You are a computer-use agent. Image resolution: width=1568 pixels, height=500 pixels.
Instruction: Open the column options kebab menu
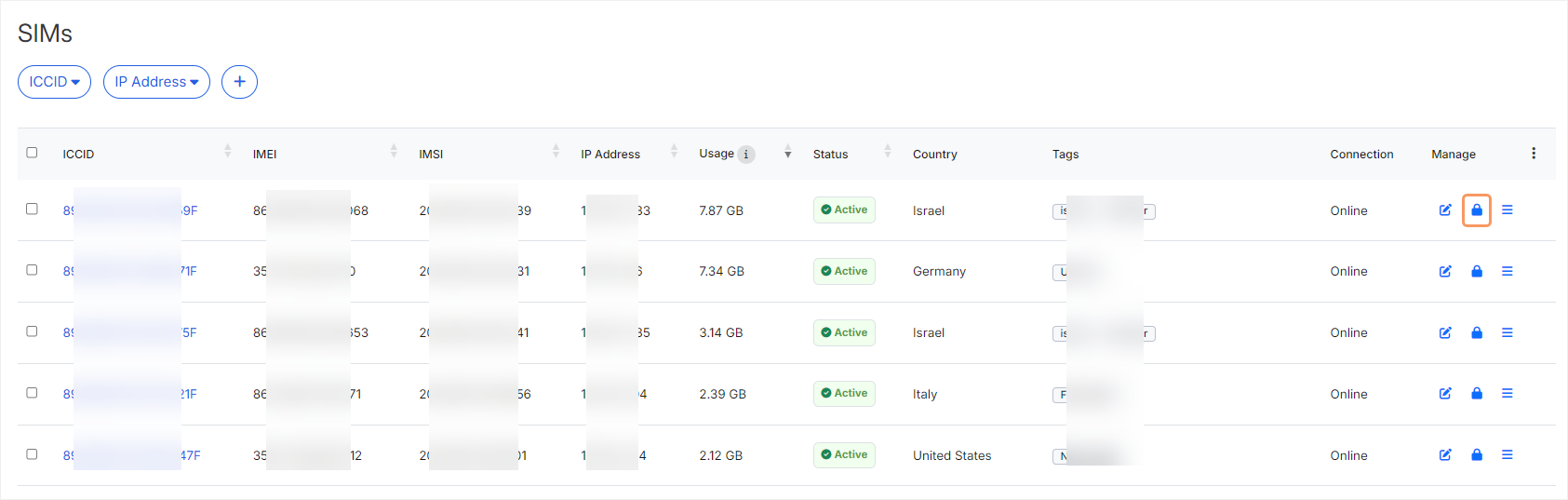click(x=1534, y=154)
